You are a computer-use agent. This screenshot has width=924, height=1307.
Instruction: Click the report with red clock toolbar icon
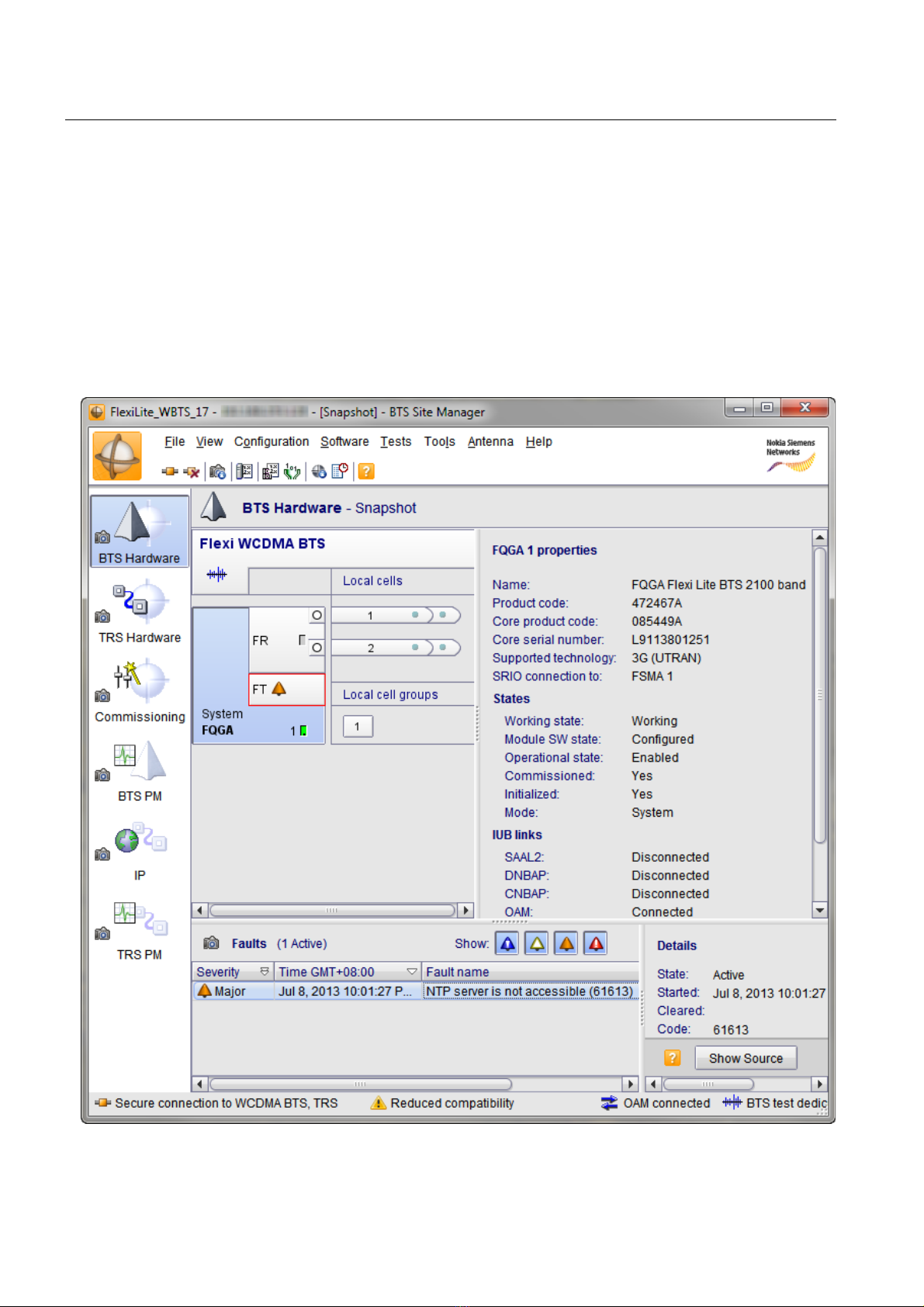click(x=340, y=471)
